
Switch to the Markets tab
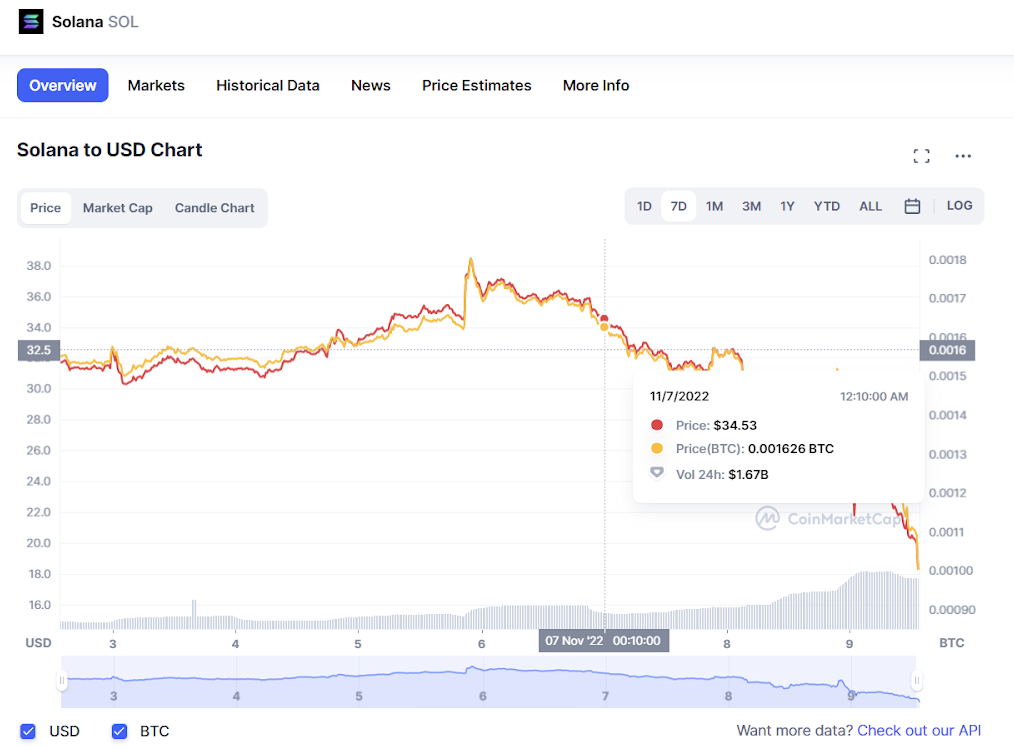point(156,85)
